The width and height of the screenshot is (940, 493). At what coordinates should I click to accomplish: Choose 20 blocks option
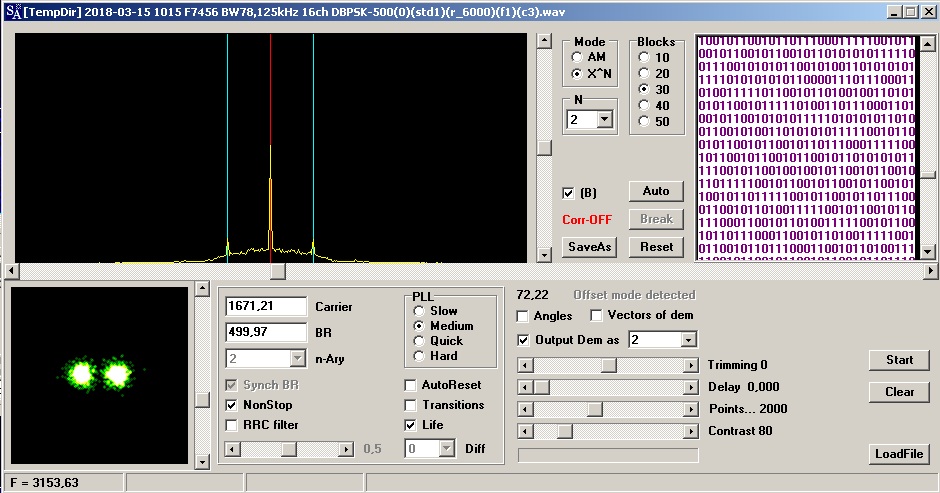[x=644, y=73]
